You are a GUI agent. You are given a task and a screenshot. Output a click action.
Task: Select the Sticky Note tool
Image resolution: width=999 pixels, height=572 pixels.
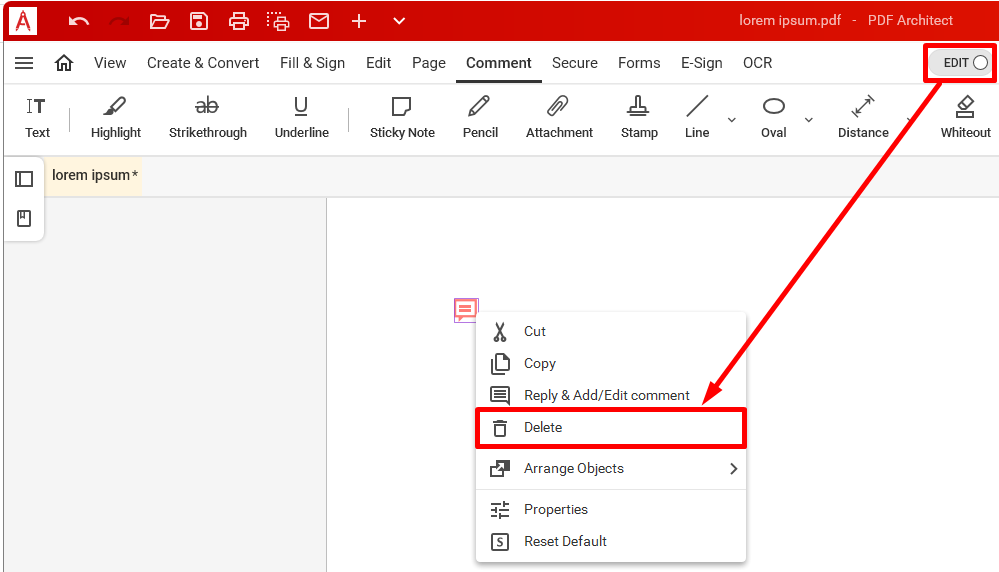(402, 118)
